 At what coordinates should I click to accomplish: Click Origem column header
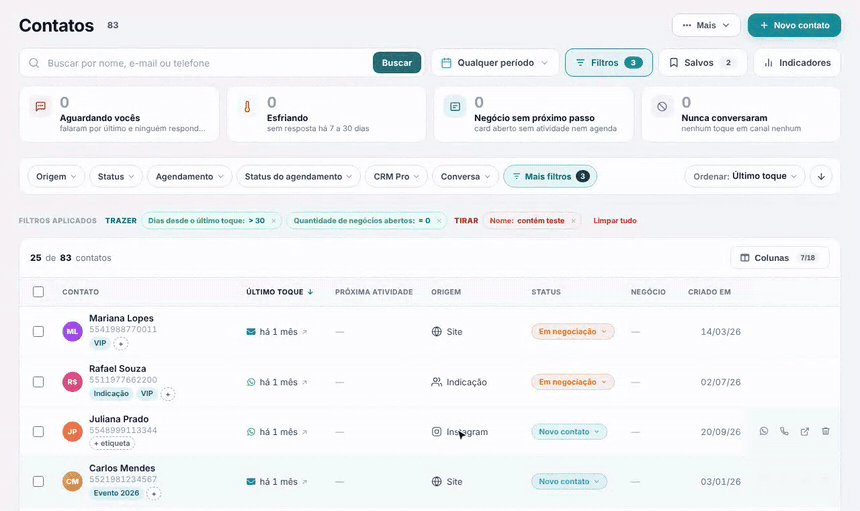tap(446, 292)
